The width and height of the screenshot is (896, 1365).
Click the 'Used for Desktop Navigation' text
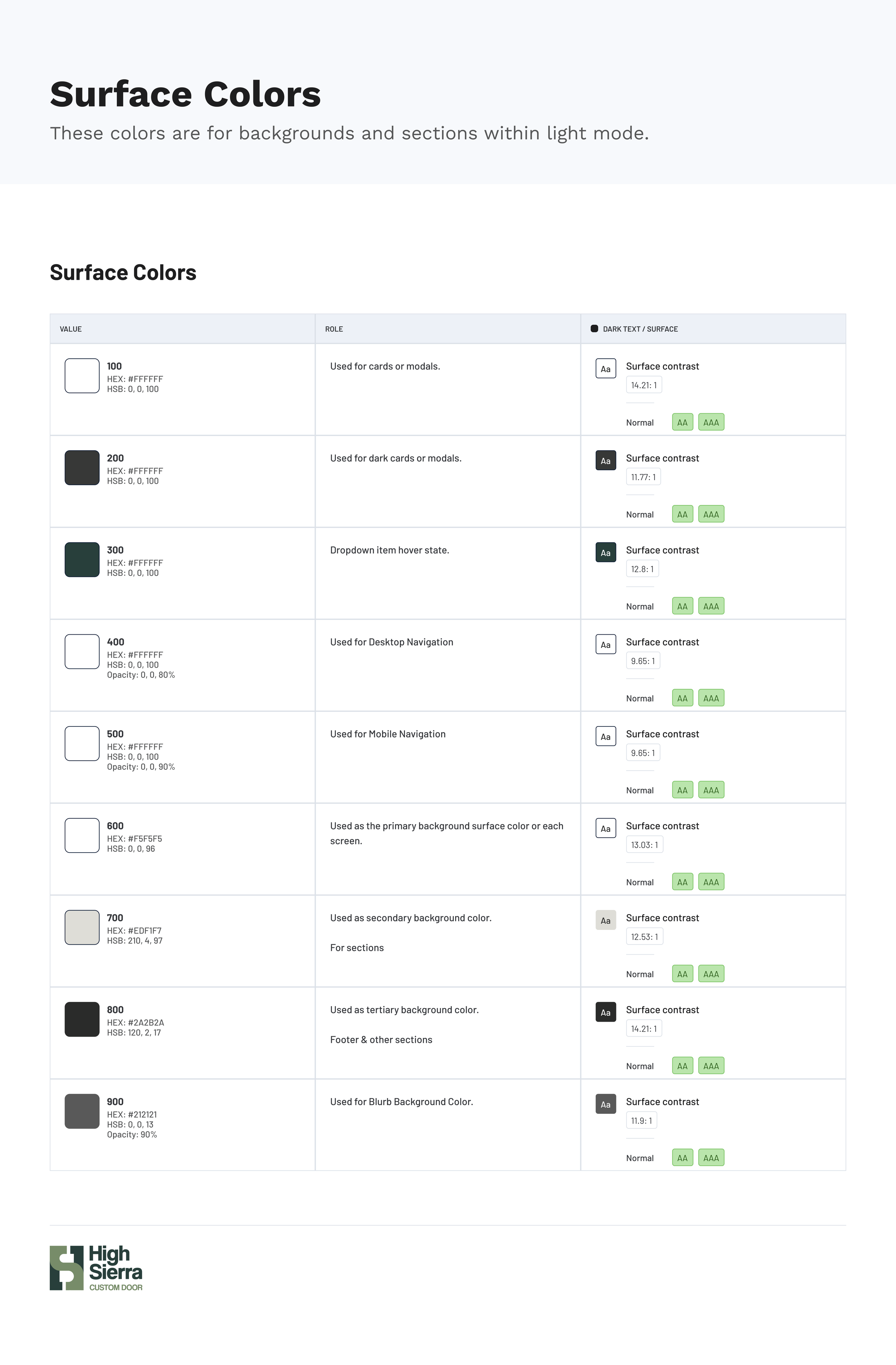click(x=391, y=642)
